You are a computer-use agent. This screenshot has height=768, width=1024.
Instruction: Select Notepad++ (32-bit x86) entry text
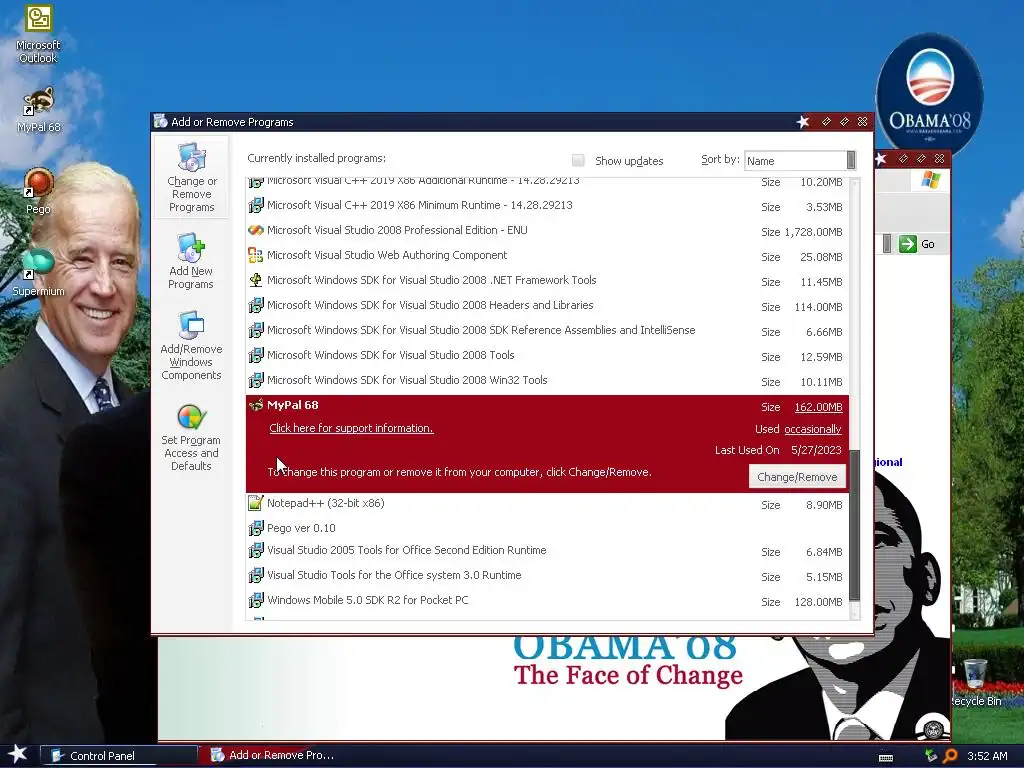325,503
